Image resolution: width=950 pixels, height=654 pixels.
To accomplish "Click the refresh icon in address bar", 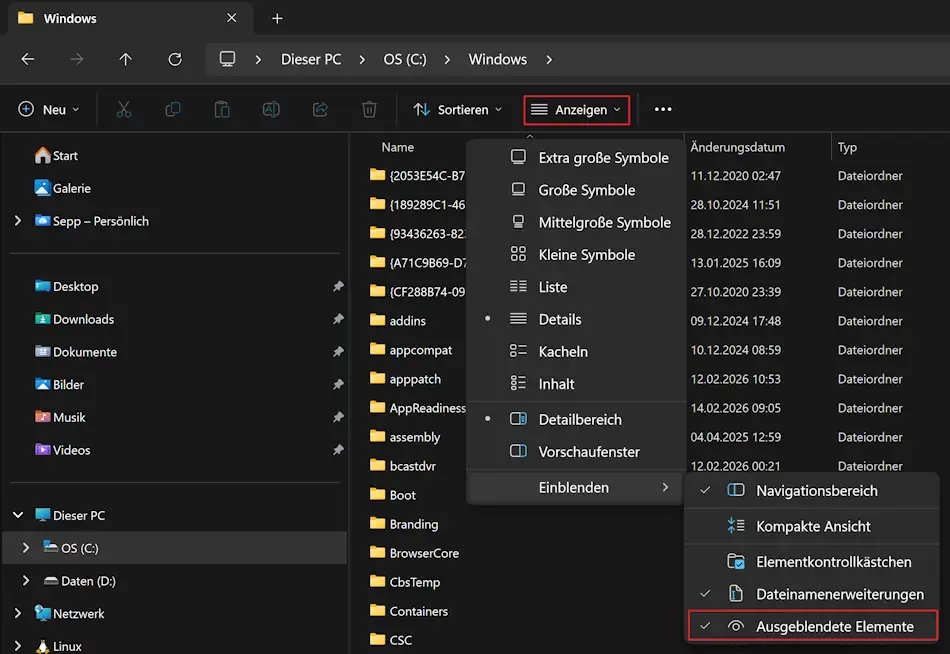I will pyautogui.click(x=174, y=59).
